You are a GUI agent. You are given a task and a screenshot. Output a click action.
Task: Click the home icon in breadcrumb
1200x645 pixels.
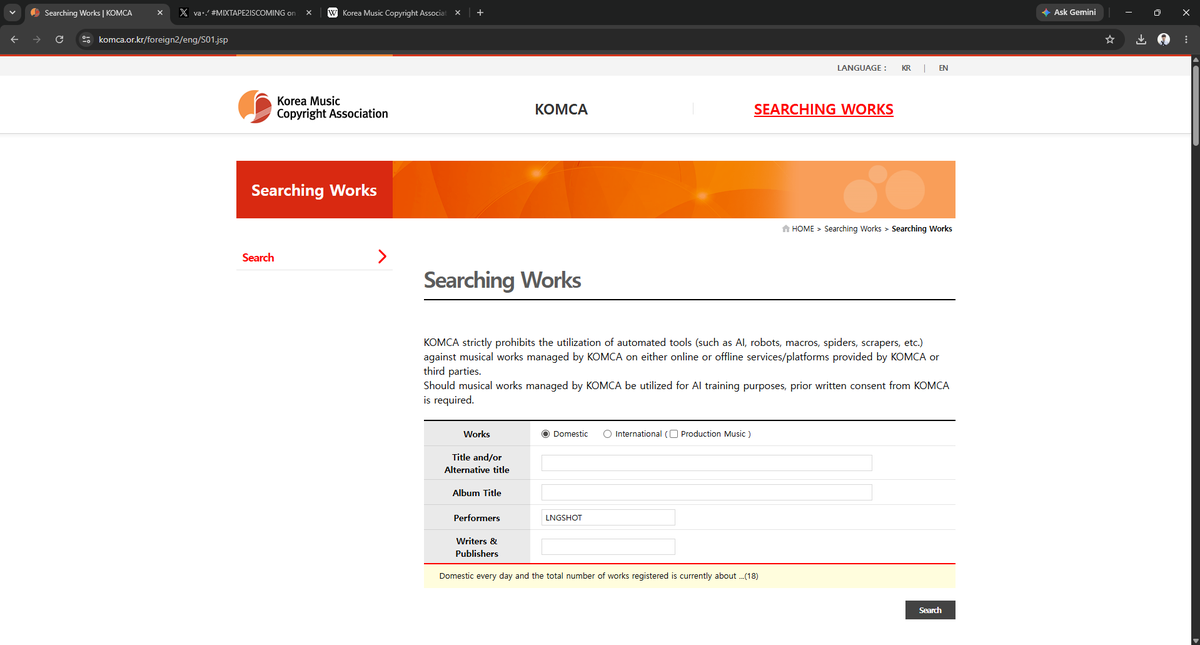tap(786, 229)
